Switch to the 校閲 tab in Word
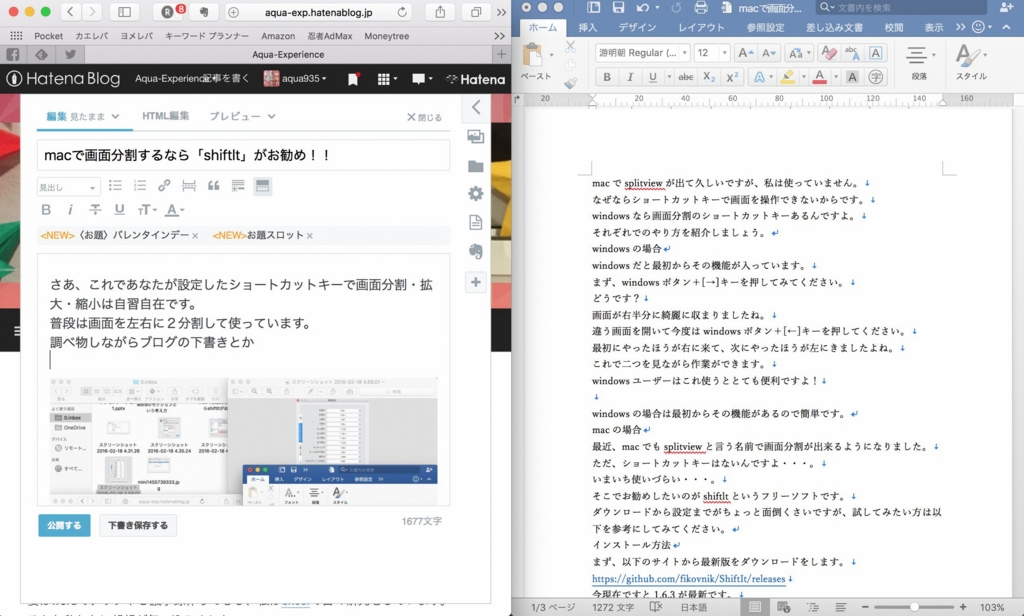1024x616 pixels. click(893, 27)
